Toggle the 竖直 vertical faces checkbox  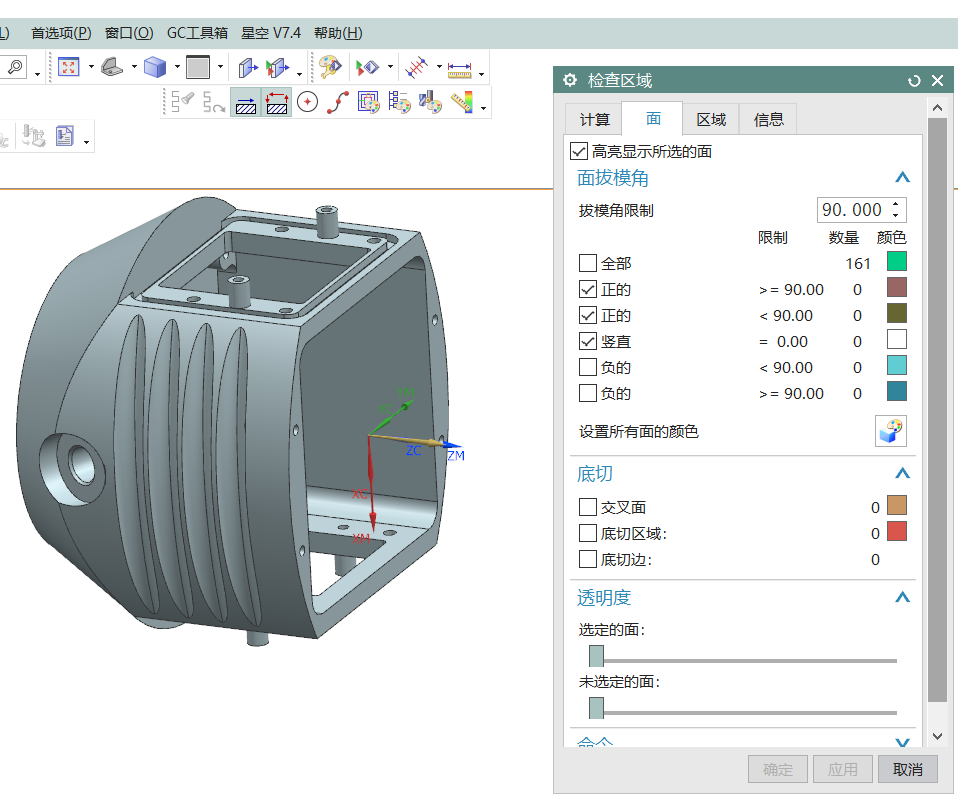tap(588, 342)
